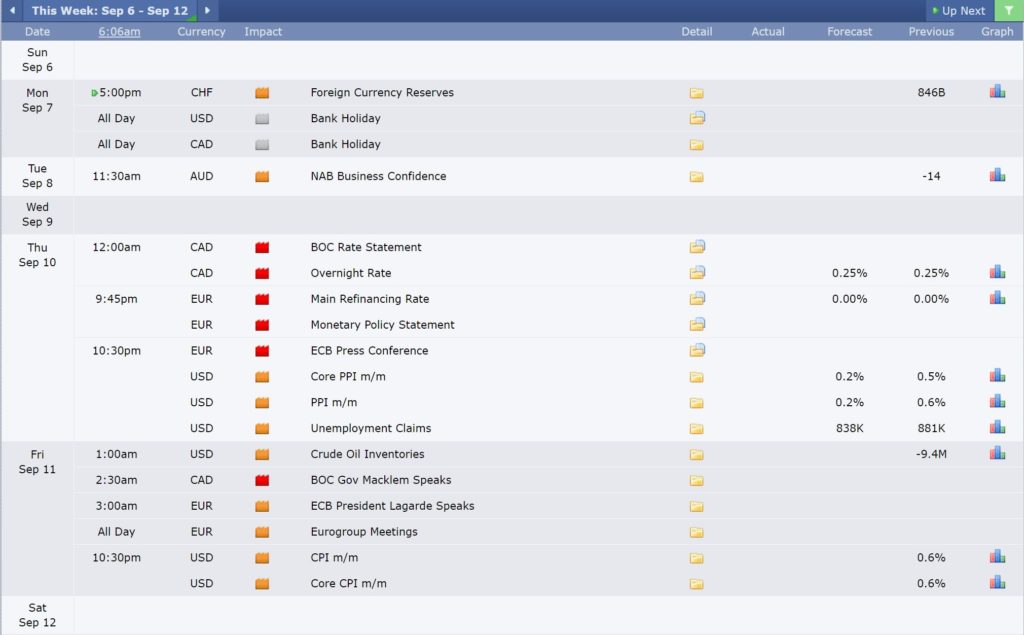
Task: Open detail folder for BOC Rate Statement
Action: (697, 247)
